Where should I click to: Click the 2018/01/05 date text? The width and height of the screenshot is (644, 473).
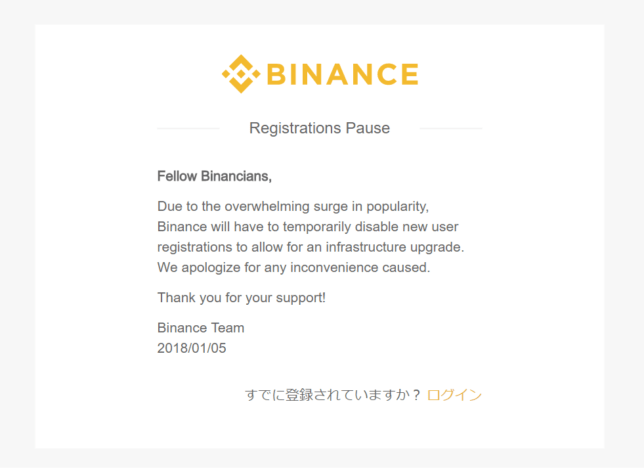pos(192,348)
